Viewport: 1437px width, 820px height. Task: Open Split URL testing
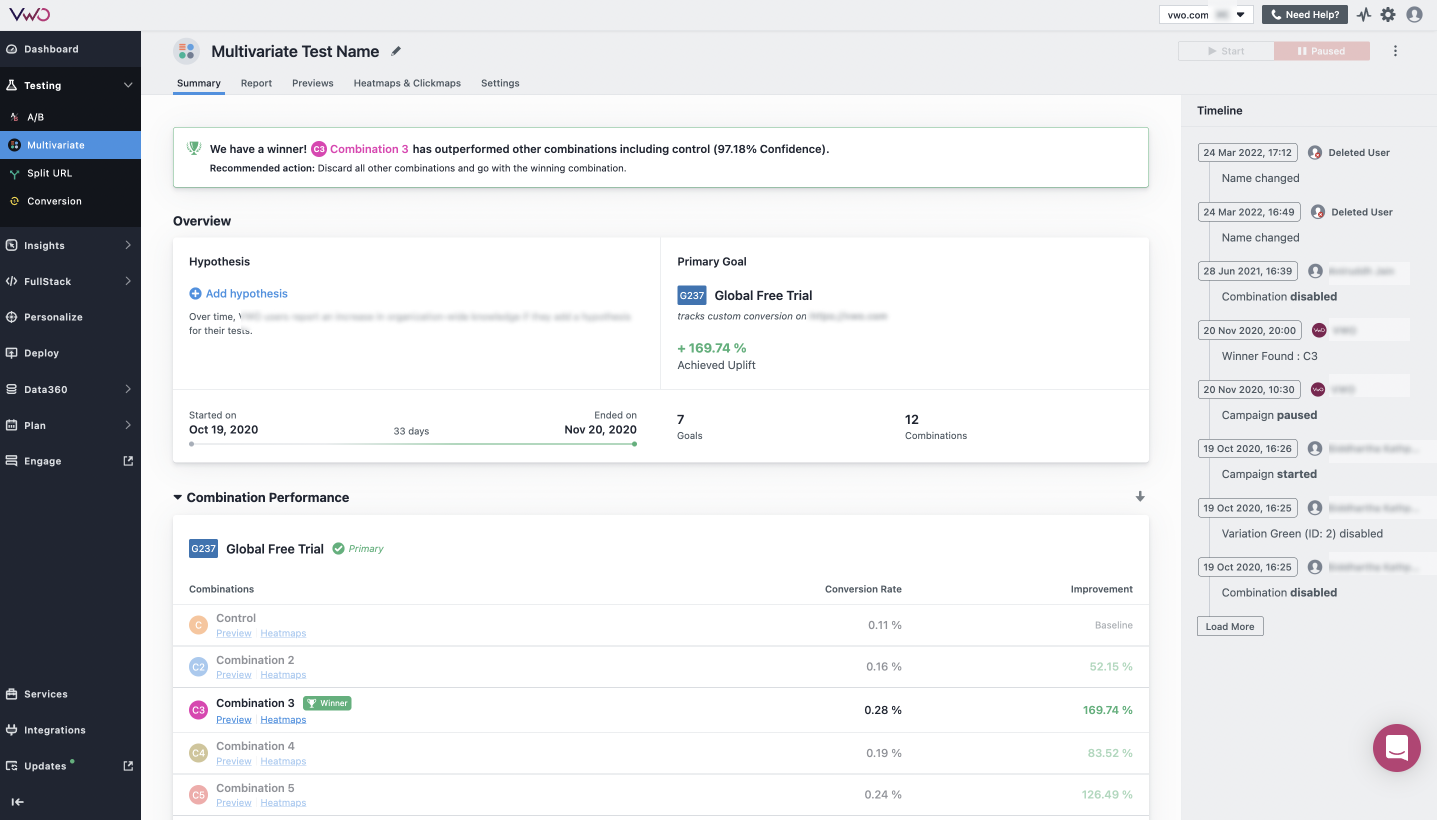(x=70, y=173)
